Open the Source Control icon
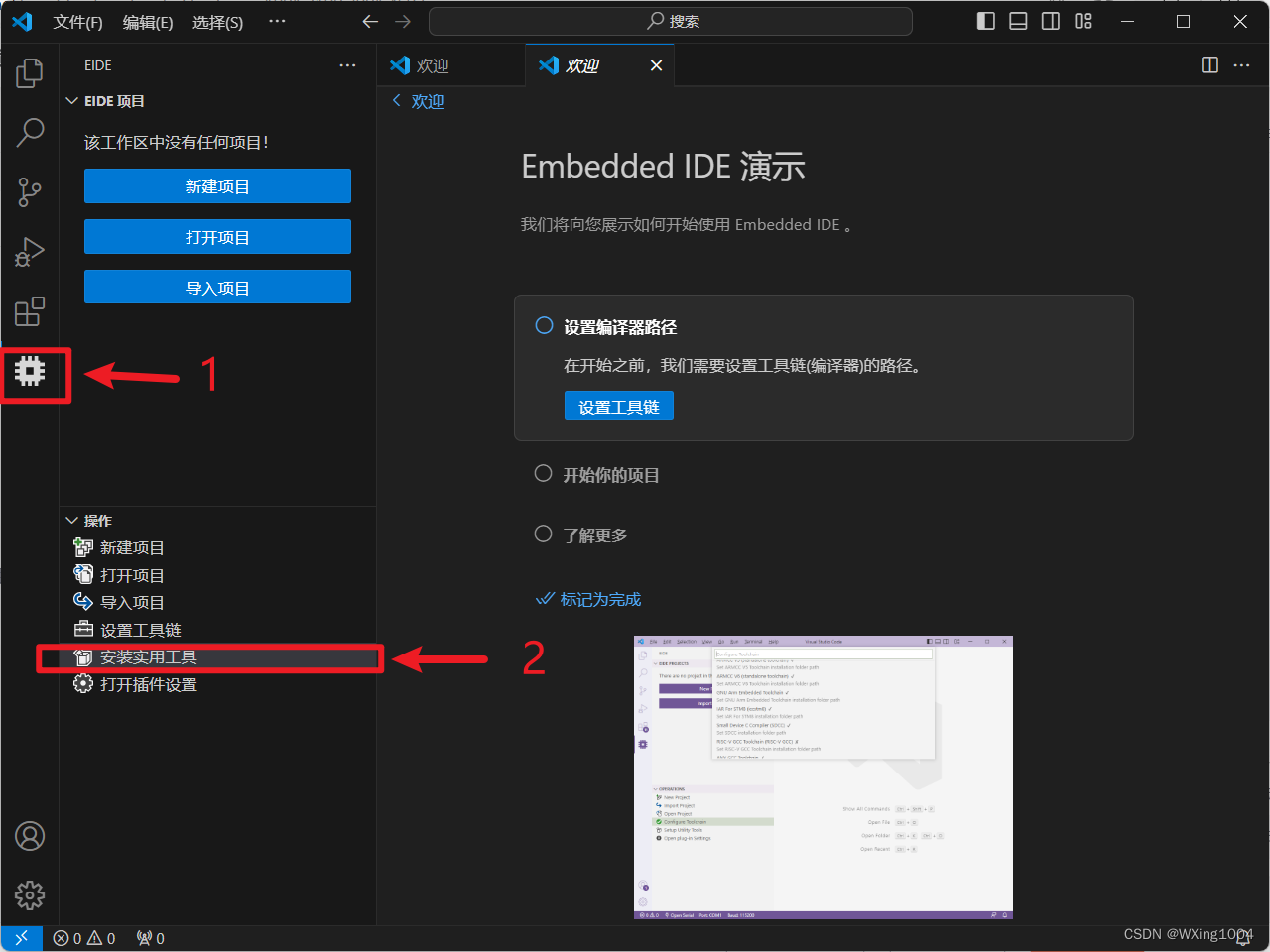The image size is (1270, 952). [x=29, y=192]
